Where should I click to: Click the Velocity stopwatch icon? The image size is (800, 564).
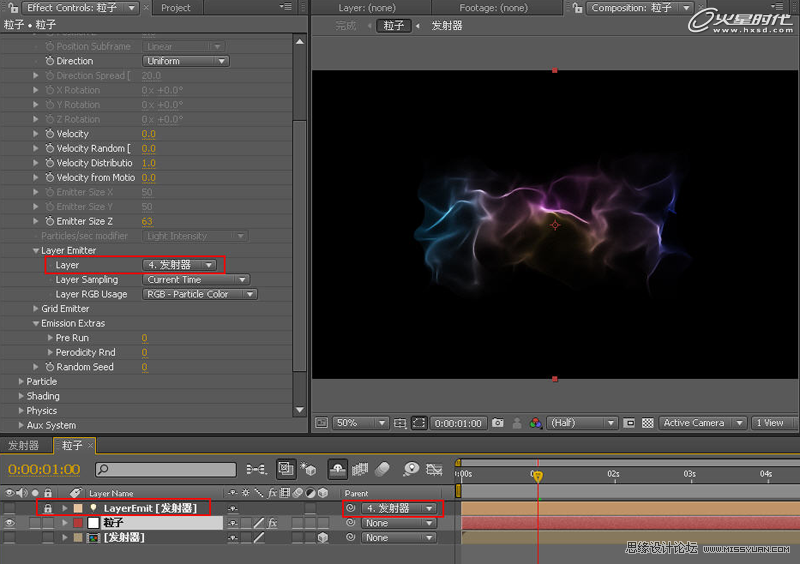coord(49,134)
